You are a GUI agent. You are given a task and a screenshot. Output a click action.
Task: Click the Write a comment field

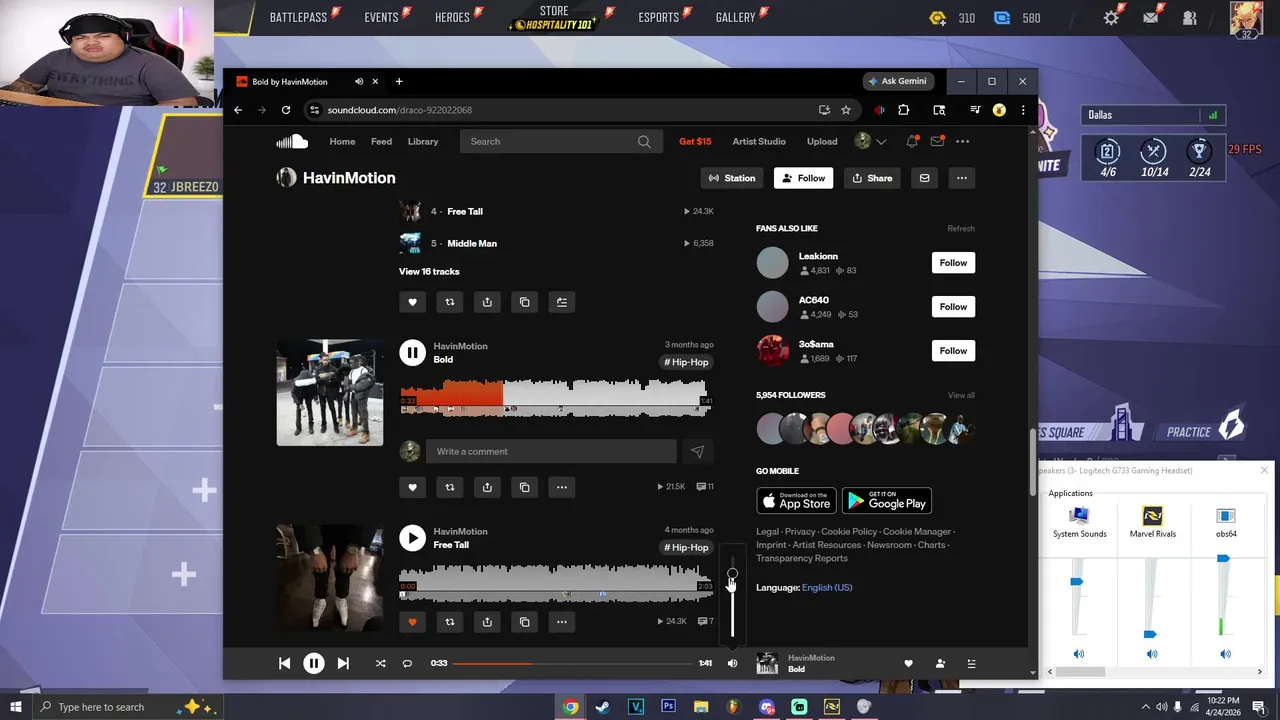(551, 451)
